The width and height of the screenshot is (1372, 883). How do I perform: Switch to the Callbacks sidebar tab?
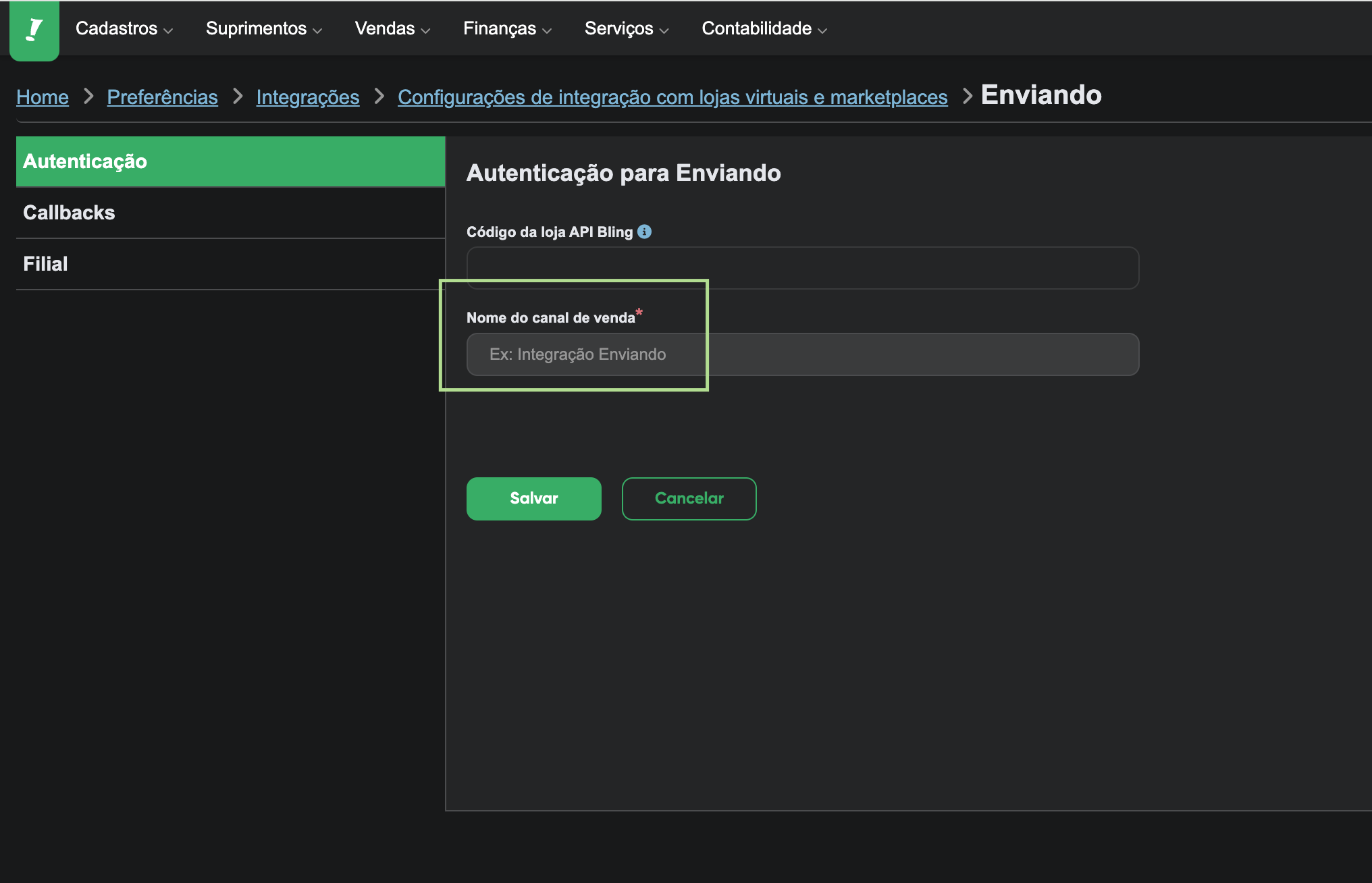point(231,213)
